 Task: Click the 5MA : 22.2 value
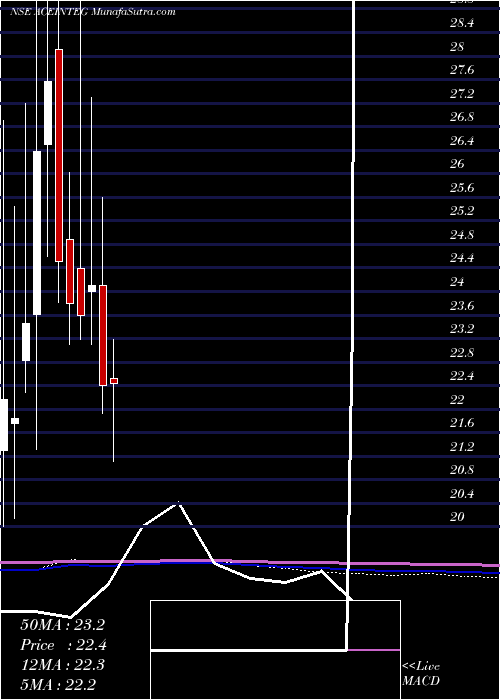(x=58, y=684)
